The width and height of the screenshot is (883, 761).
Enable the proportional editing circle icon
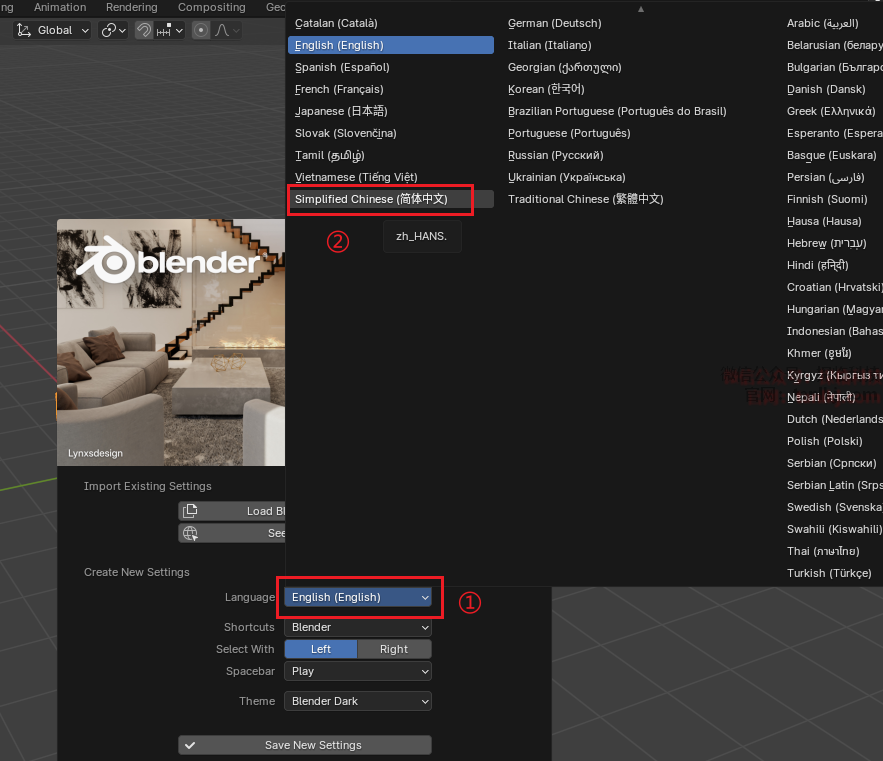(201, 30)
